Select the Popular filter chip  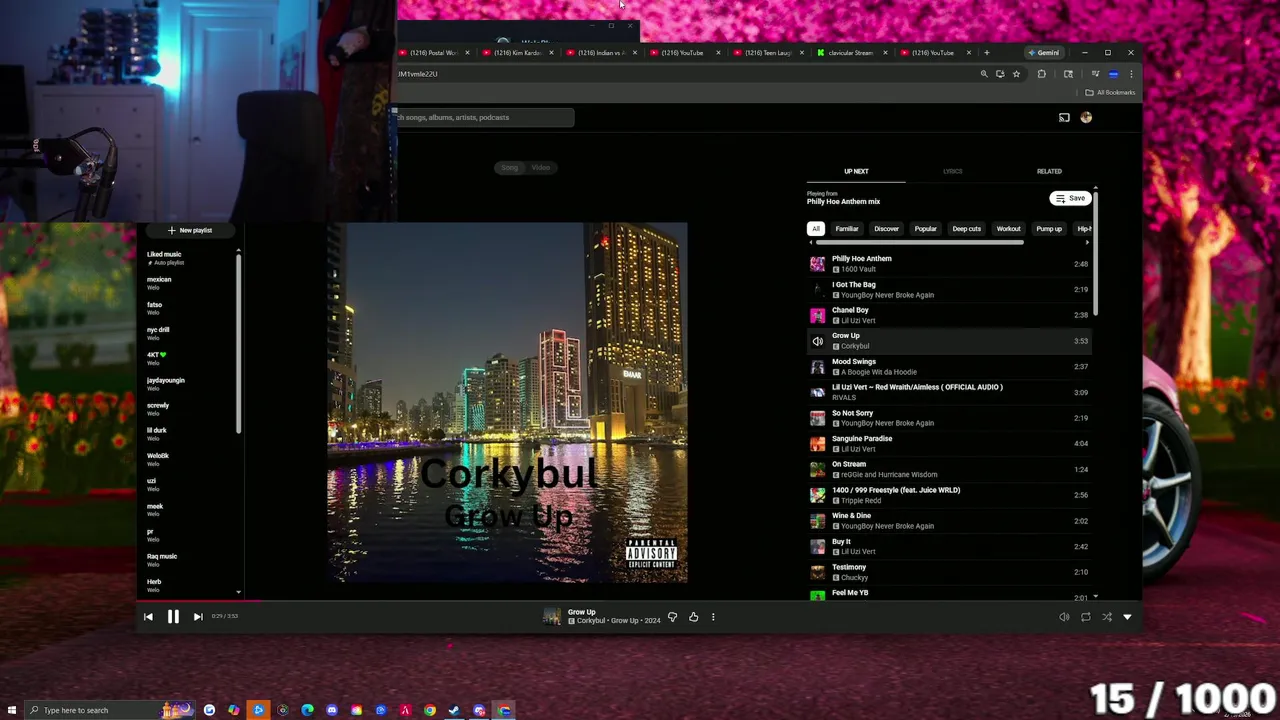click(x=925, y=229)
